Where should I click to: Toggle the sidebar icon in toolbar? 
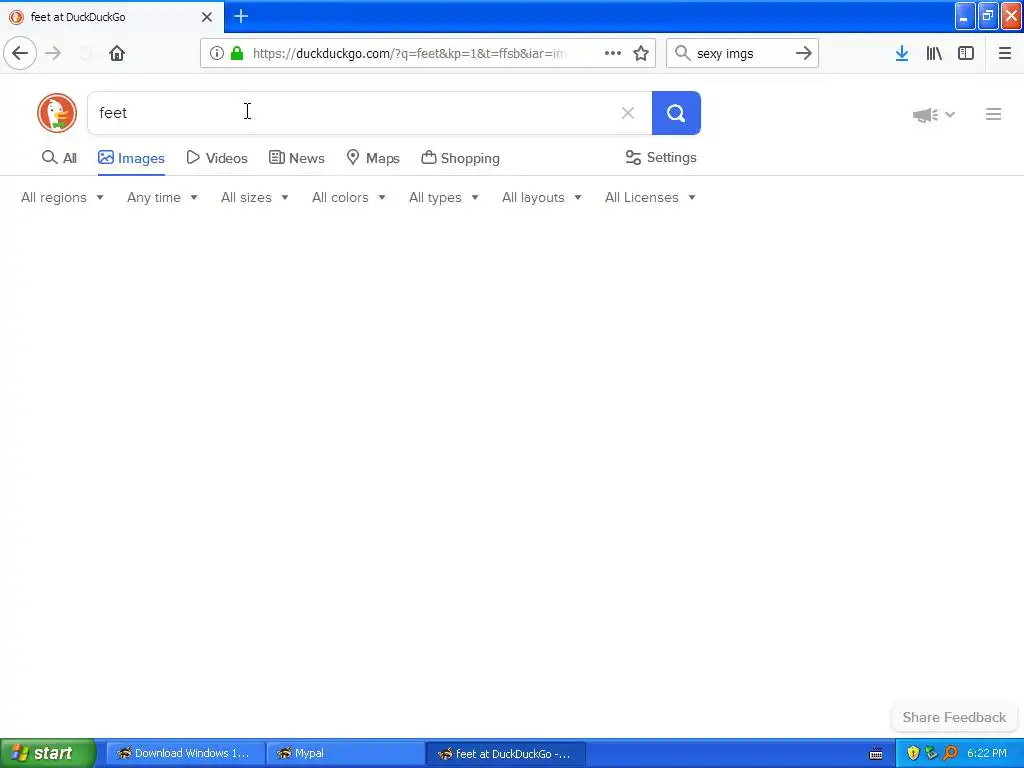[966, 54]
